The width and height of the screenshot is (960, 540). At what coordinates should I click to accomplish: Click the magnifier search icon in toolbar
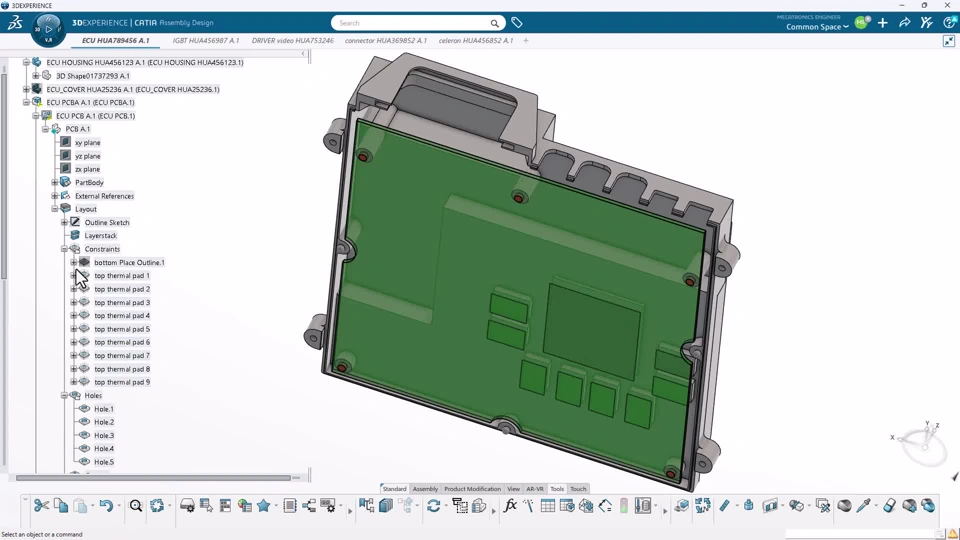(x=136, y=506)
